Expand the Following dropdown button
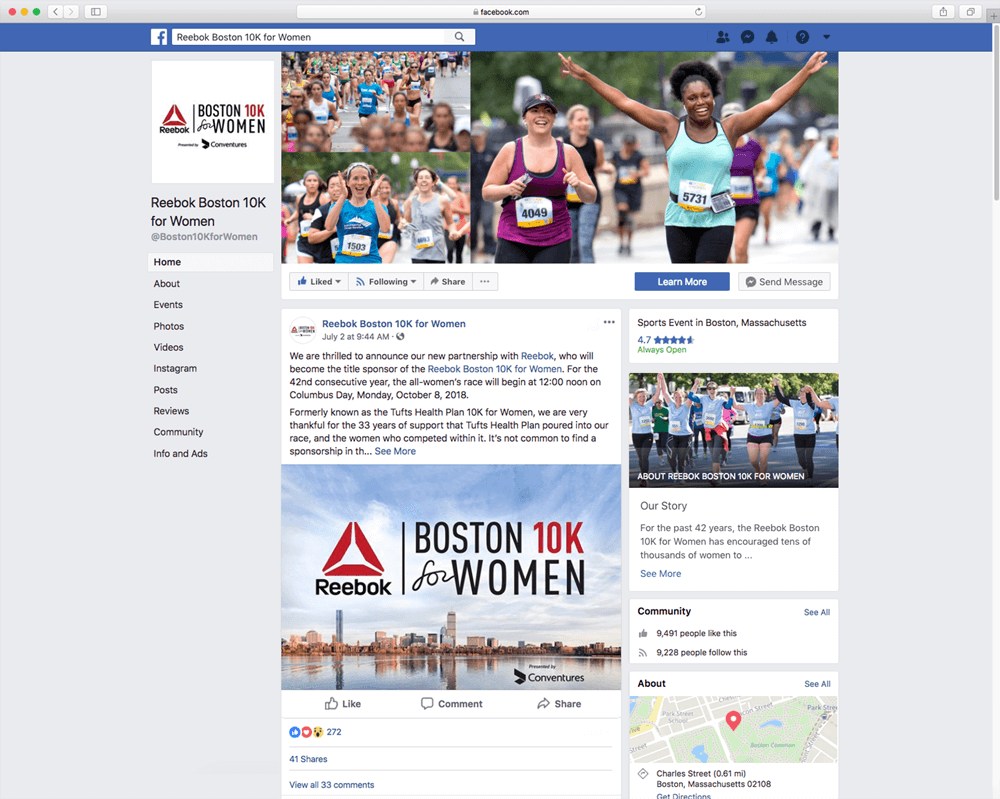This screenshot has height=799, width=1000. click(x=386, y=282)
